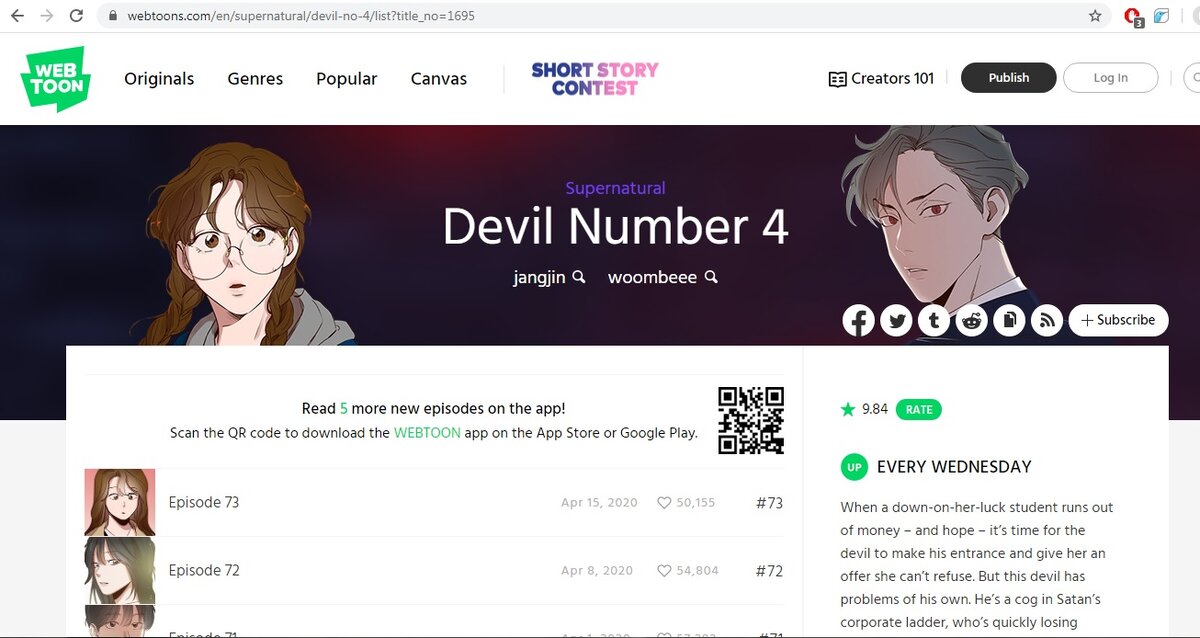Screen dimensions: 1200x638
Task: Click the green RATE button
Action: 919,409
